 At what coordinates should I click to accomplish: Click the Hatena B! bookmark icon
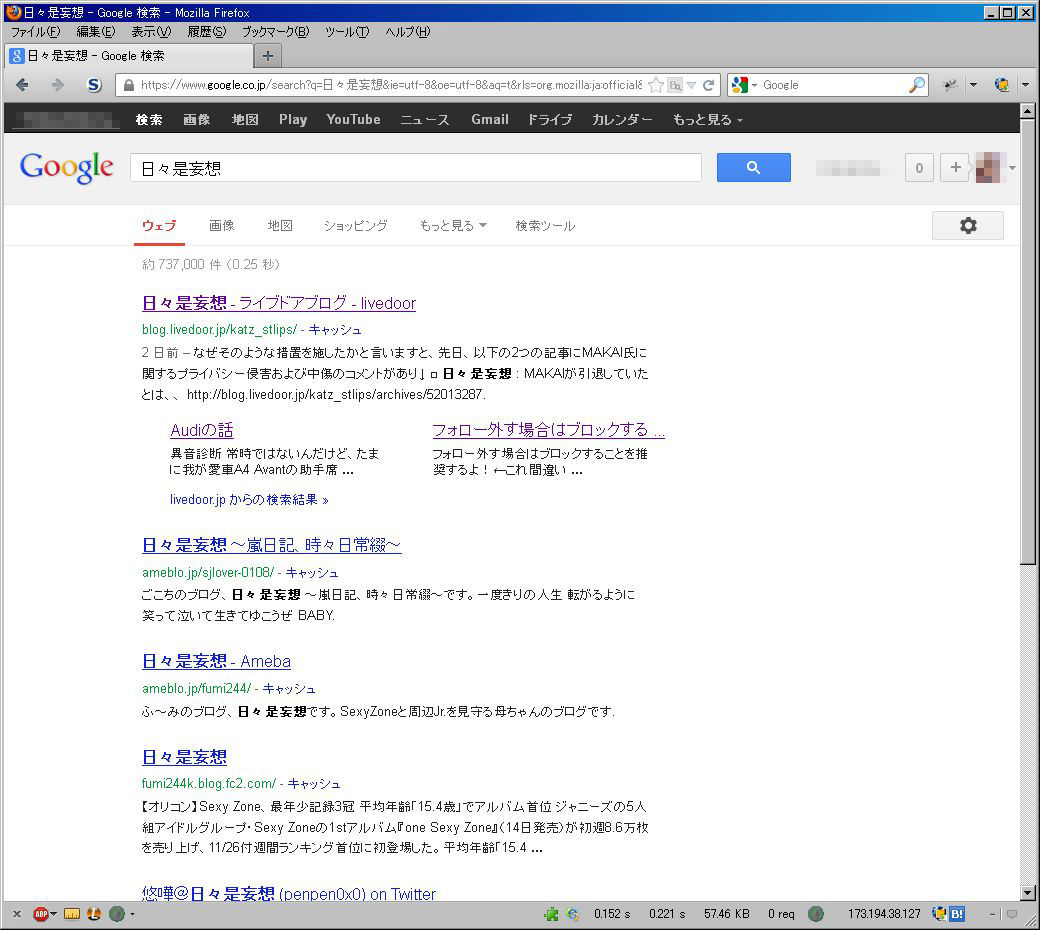point(957,914)
